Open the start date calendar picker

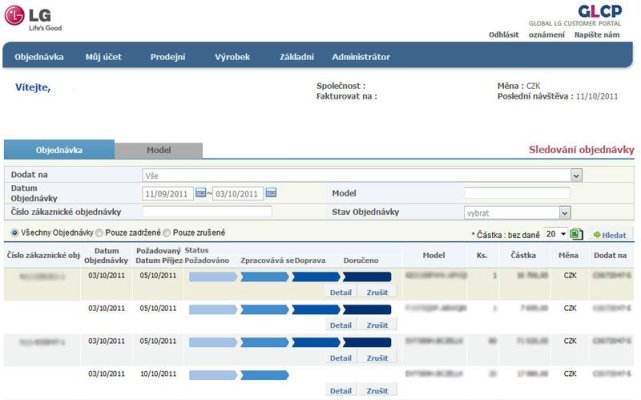[200, 193]
